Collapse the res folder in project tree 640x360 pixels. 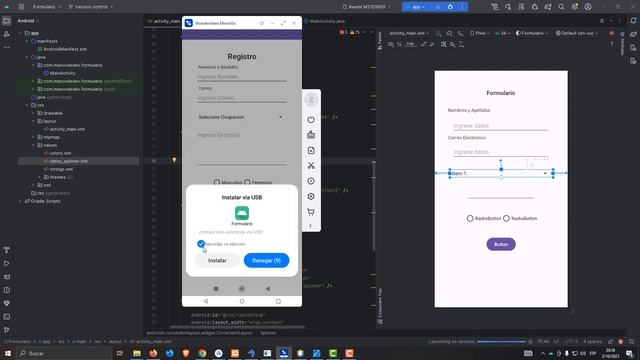click(x=27, y=105)
